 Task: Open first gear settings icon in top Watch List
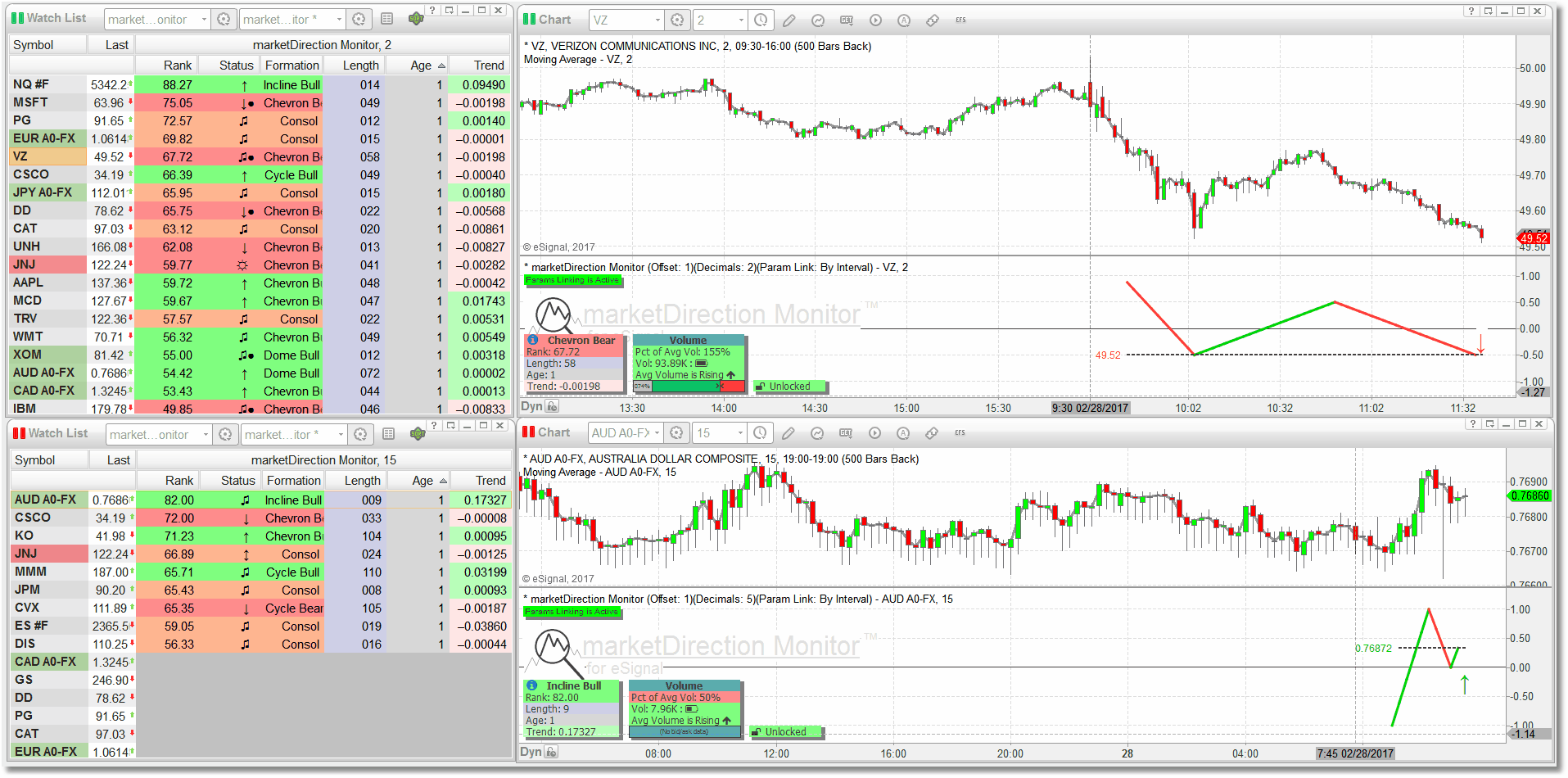(x=224, y=19)
